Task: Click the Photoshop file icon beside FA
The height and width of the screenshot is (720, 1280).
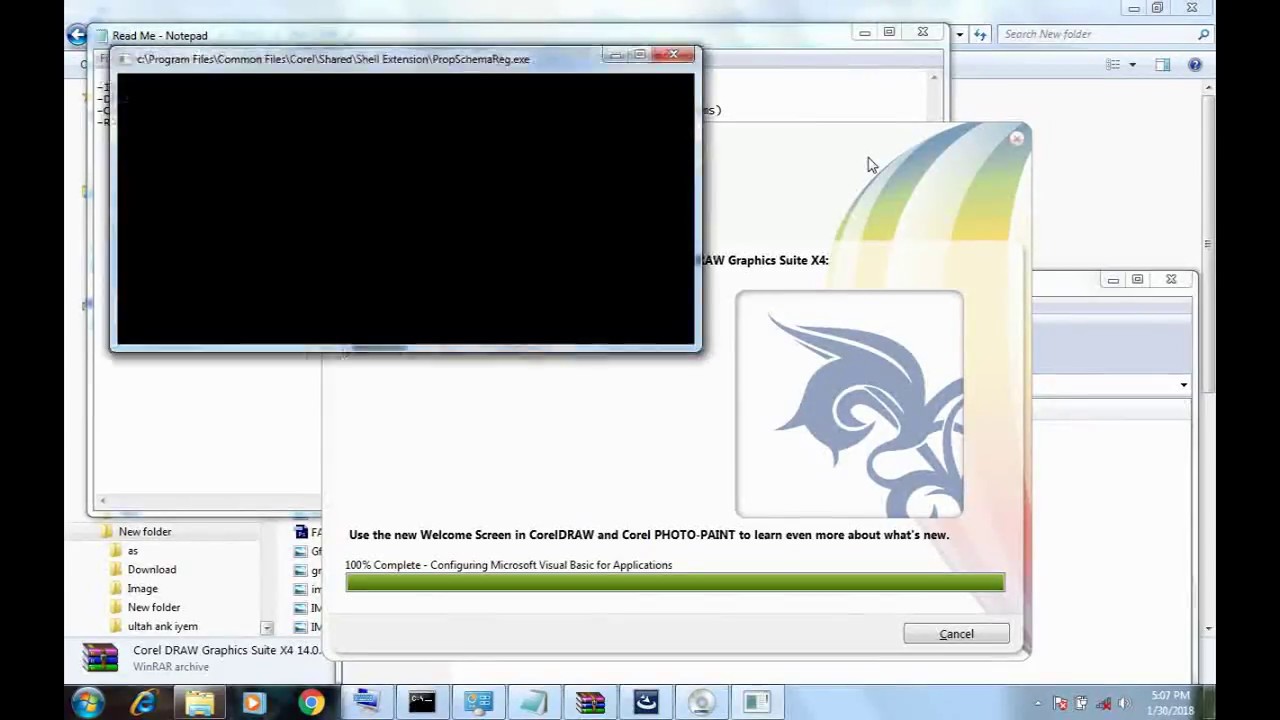Action: pos(301,532)
